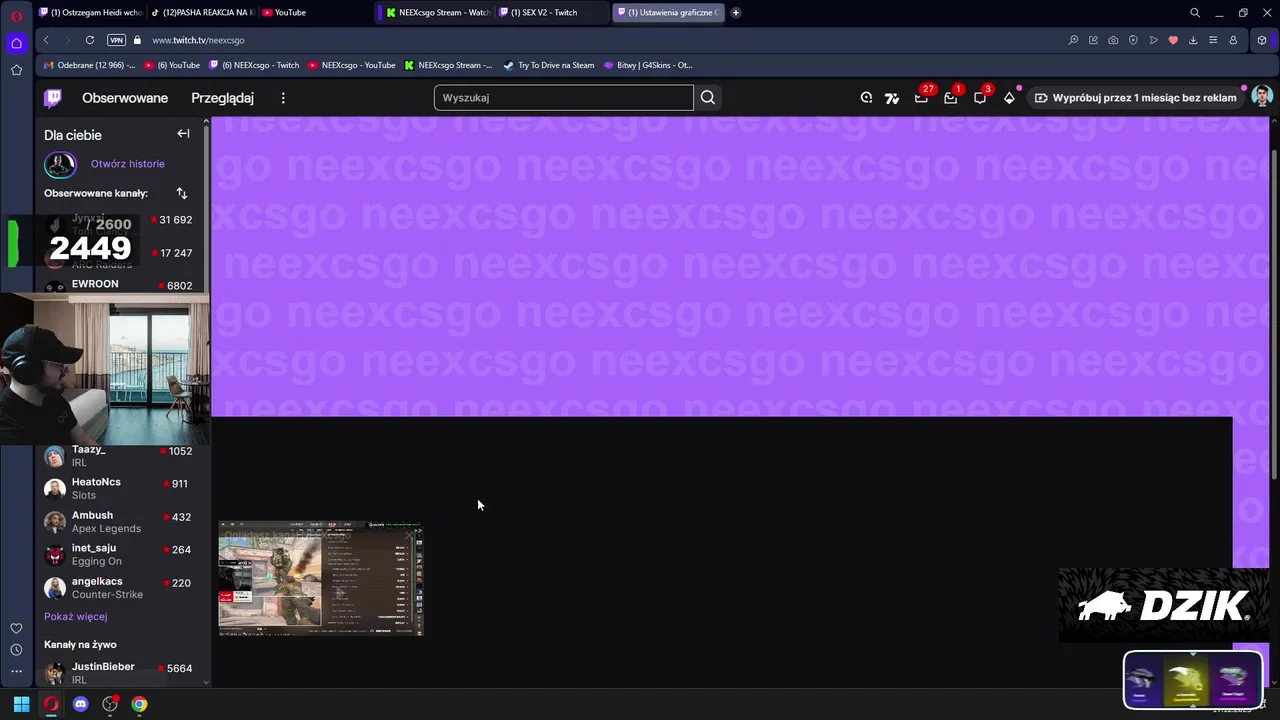Screen dimensions: 1280x720
Task: Open the Bits diamond icon
Action: [x=1009, y=98]
